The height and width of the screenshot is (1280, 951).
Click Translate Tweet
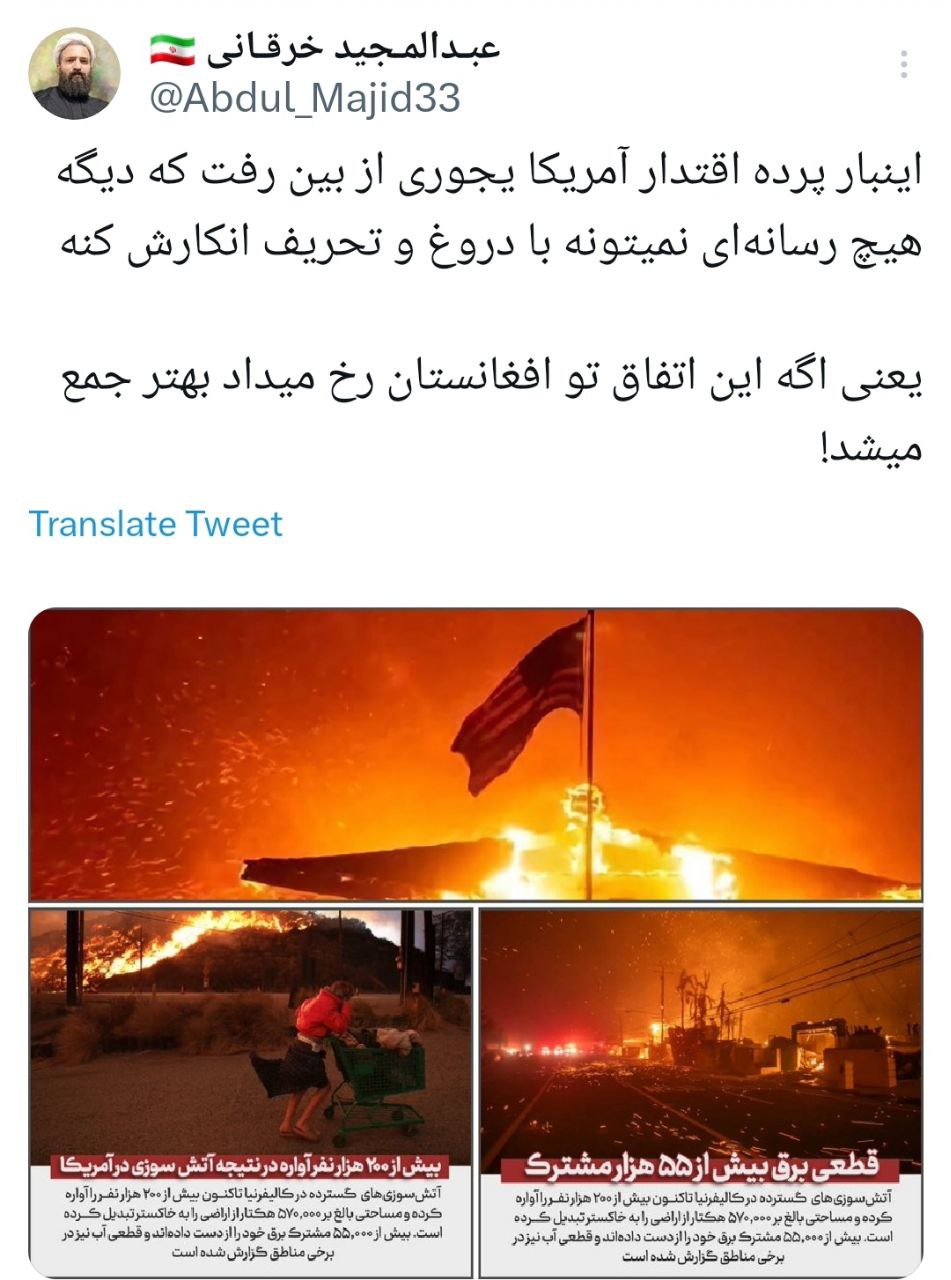[x=156, y=523]
